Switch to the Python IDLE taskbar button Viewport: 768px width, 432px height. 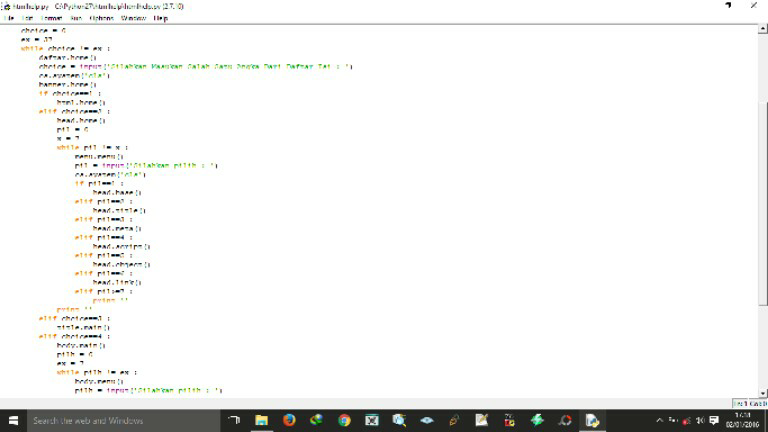click(592, 420)
